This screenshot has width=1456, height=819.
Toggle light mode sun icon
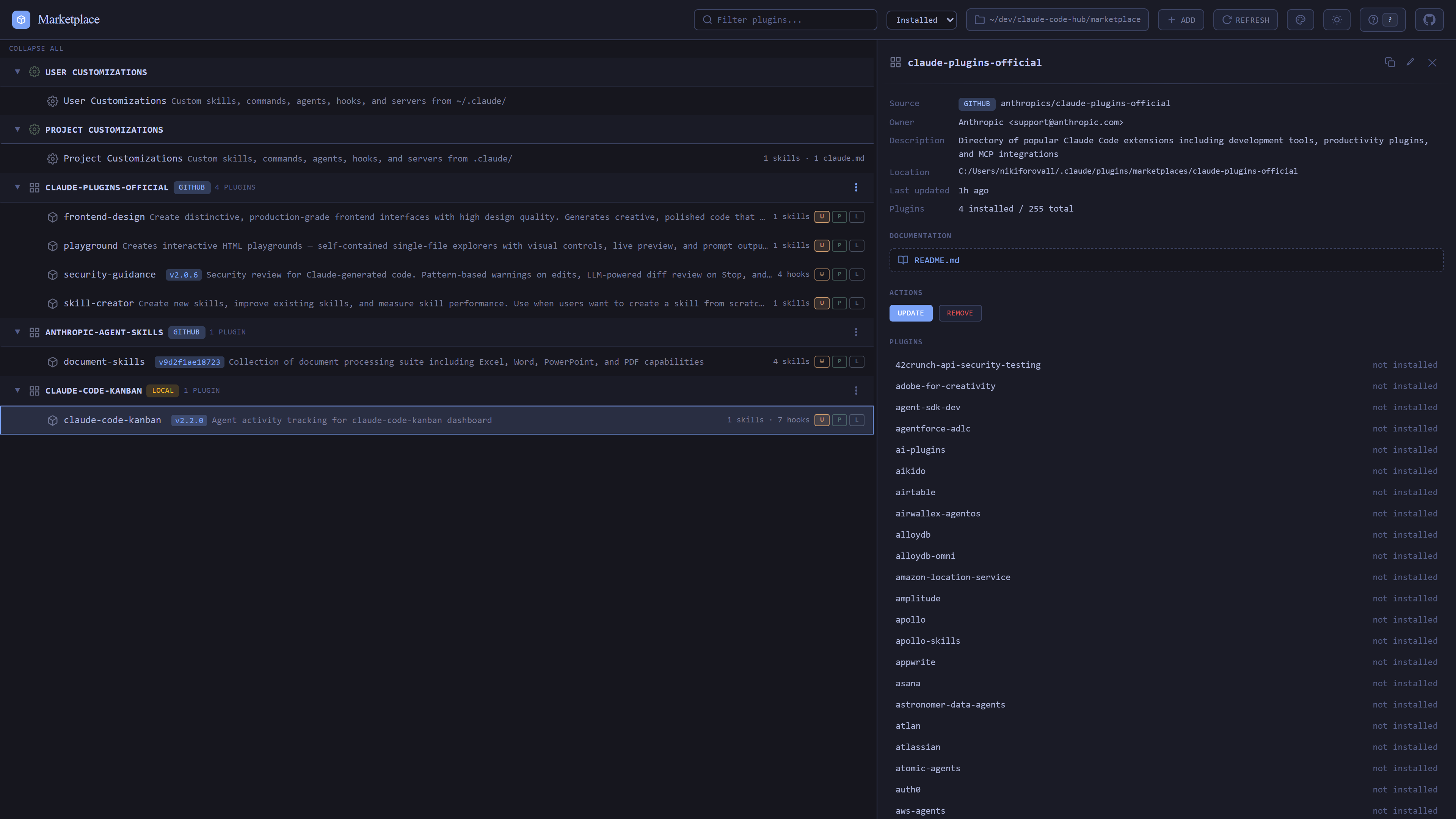(x=1337, y=20)
